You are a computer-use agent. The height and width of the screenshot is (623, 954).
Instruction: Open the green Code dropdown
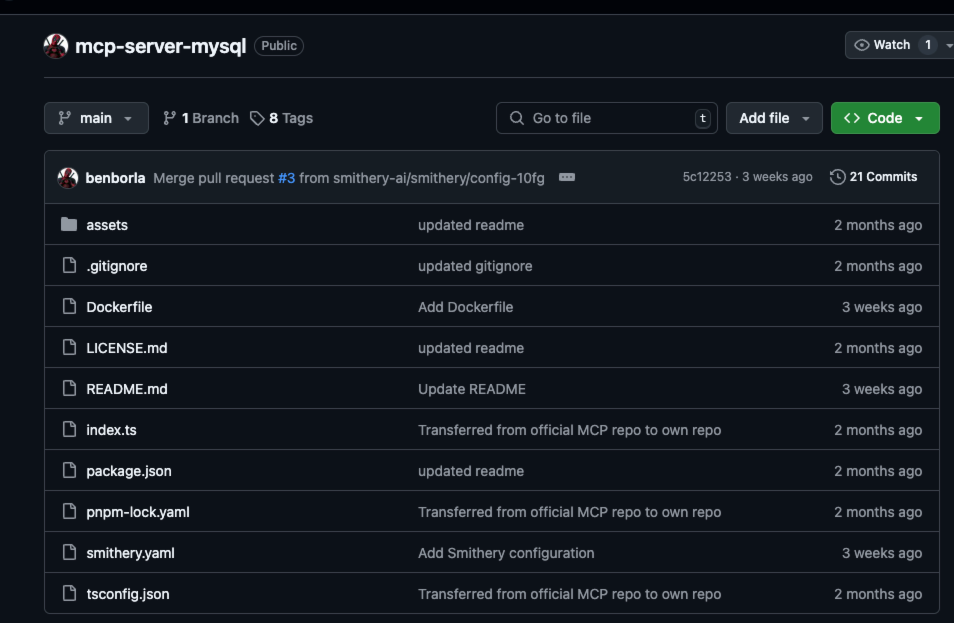click(885, 118)
